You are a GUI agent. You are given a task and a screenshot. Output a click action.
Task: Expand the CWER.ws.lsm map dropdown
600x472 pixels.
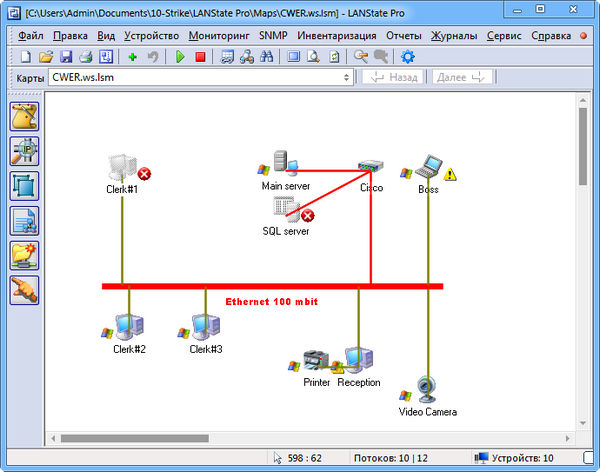(x=347, y=77)
